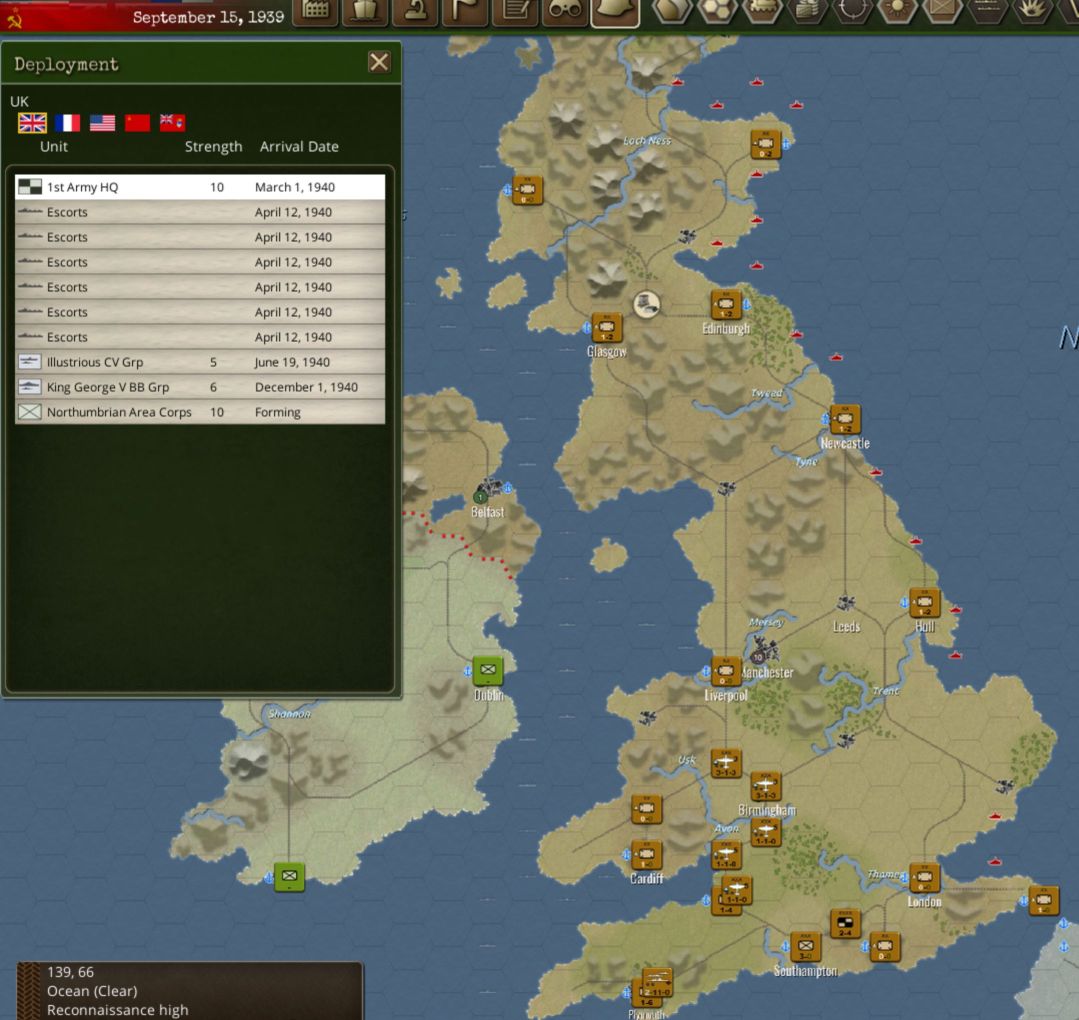Toggle the tank unit overlay
This screenshot has height=1020, width=1079.
[x=762, y=11]
